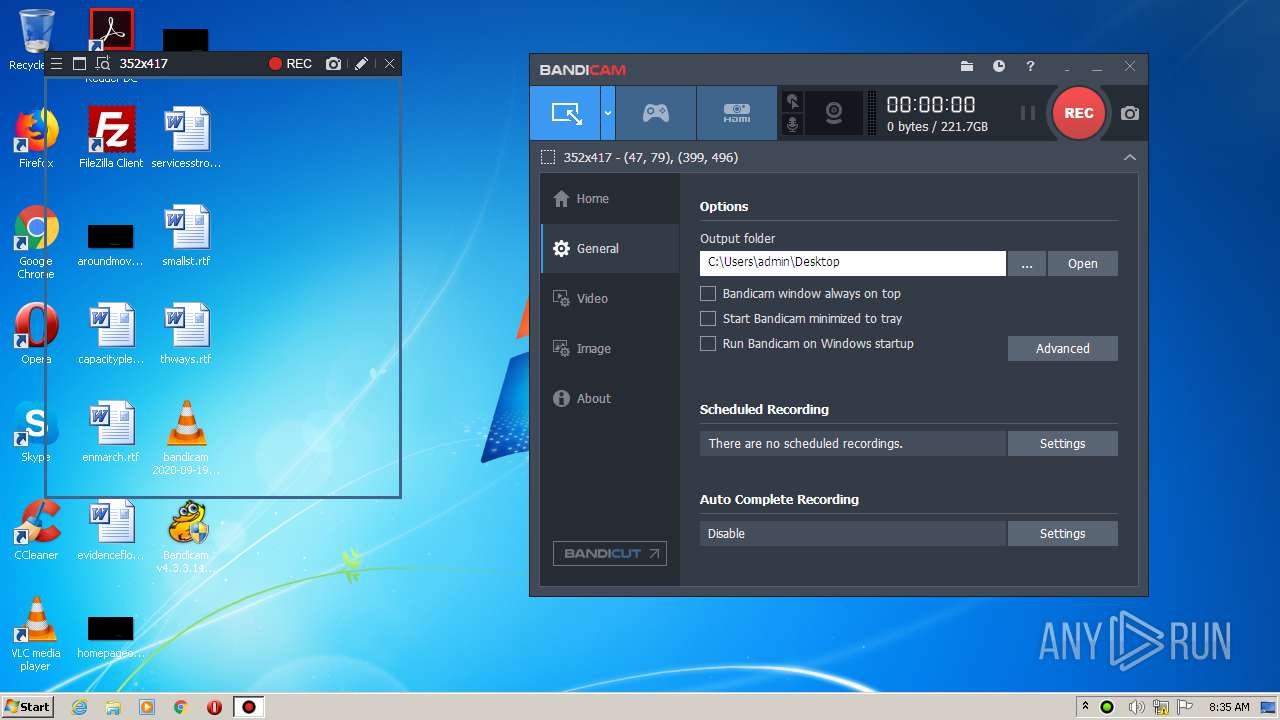The image size is (1280, 720).
Task: Select Opera desktop icon
Action: coord(36,334)
